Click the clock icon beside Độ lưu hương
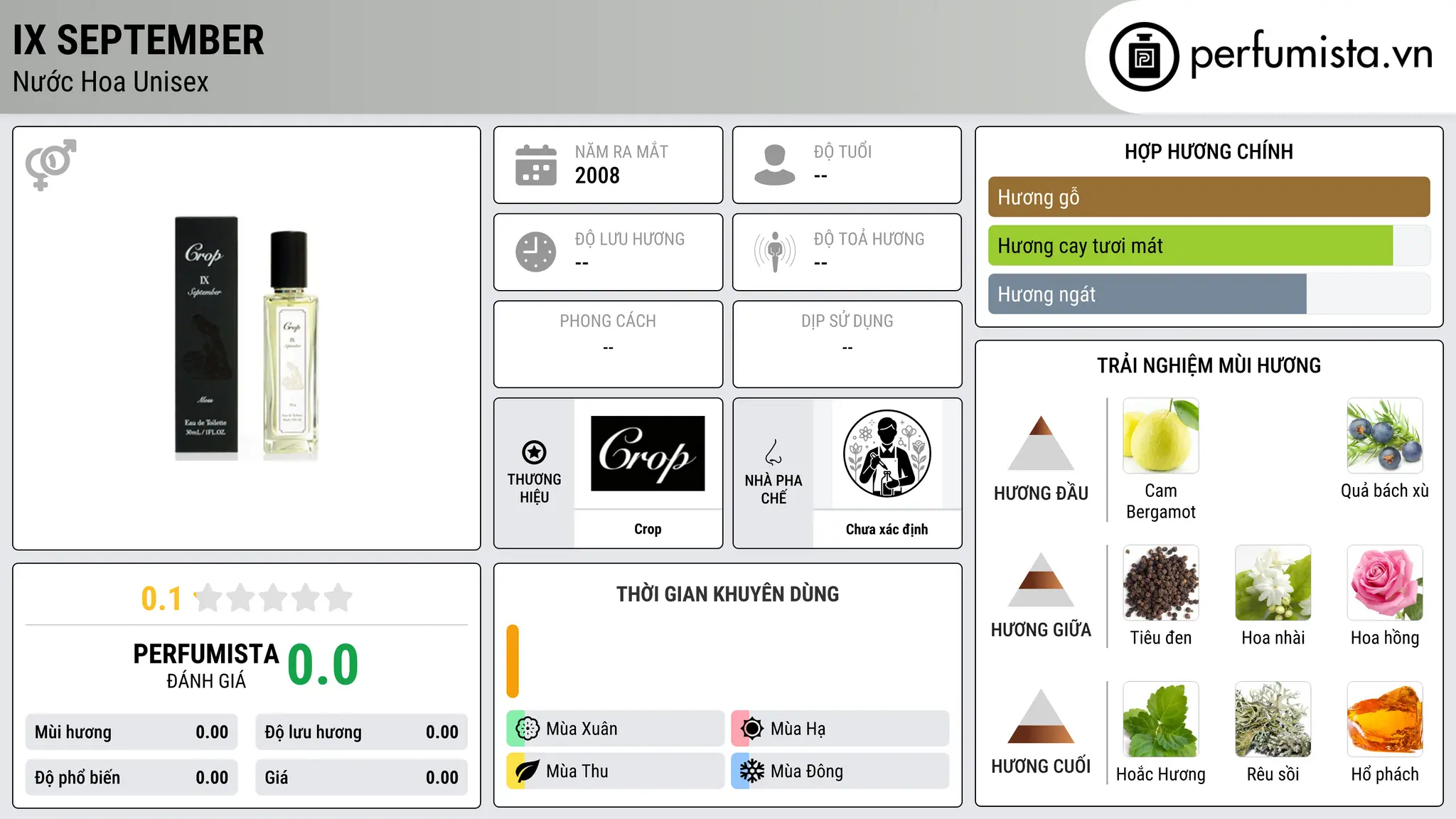The image size is (1456, 819). 536,252
